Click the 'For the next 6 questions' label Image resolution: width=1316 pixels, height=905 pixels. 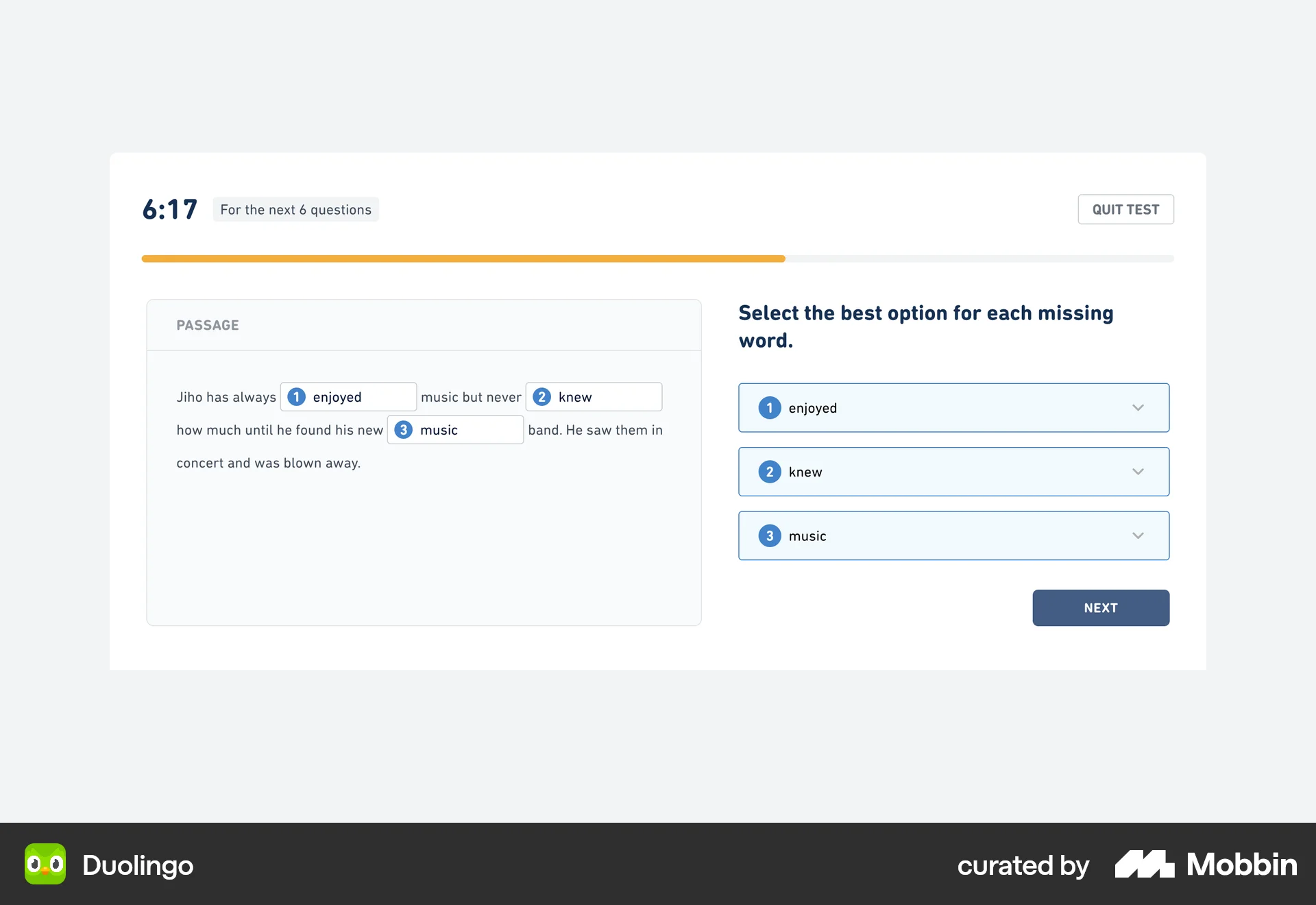pos(295,209)
